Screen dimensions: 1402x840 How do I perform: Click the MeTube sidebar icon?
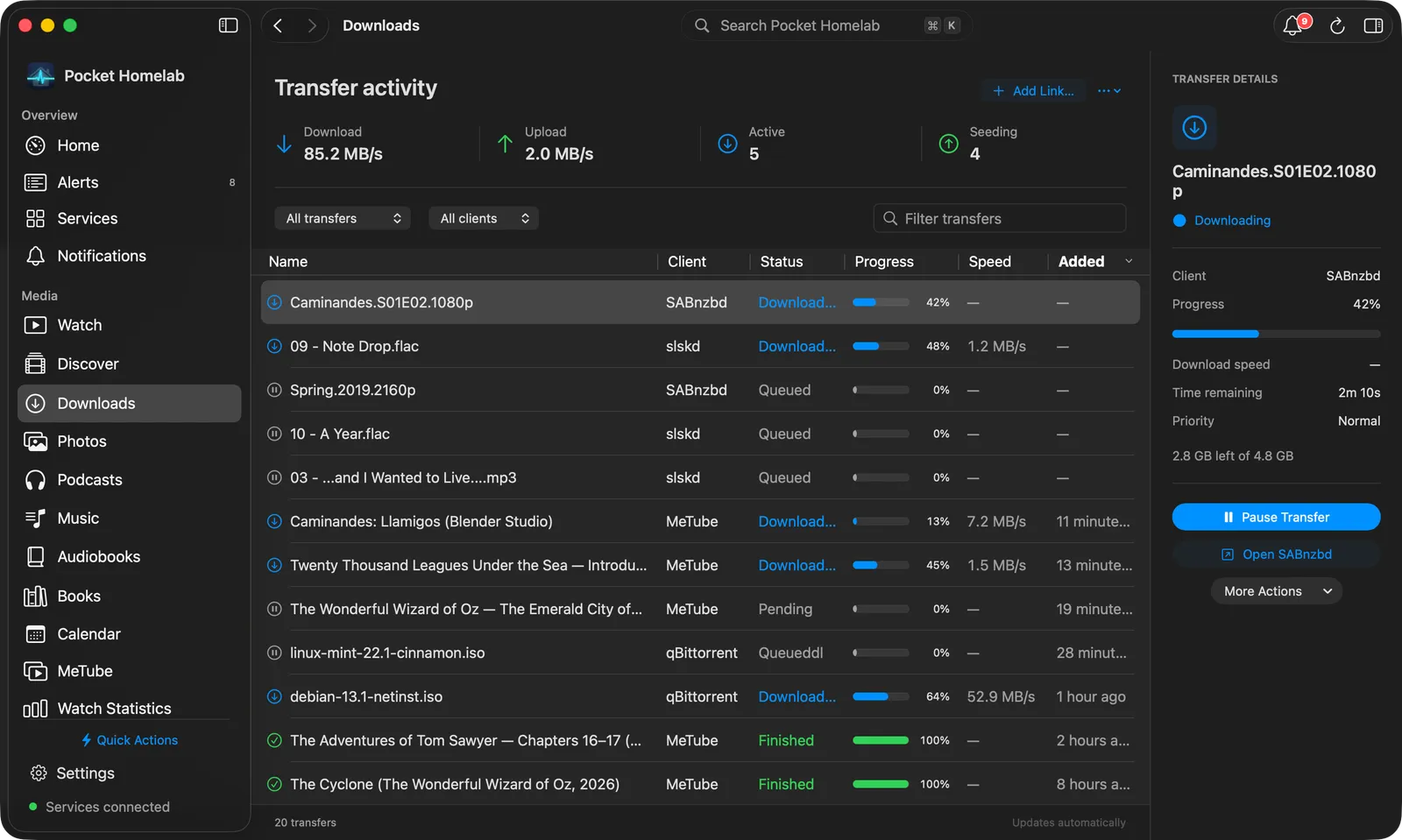35,671
